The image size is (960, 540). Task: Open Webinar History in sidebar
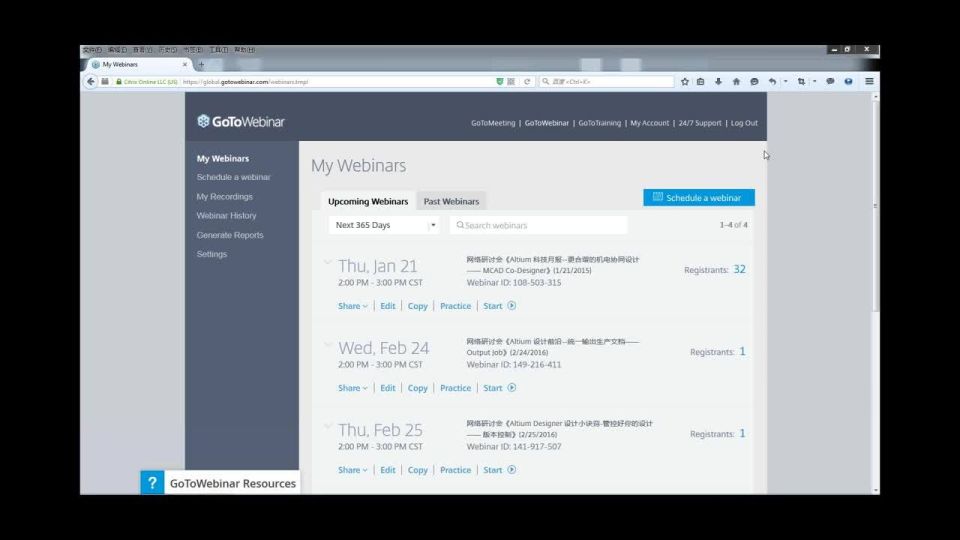[227, 216]
